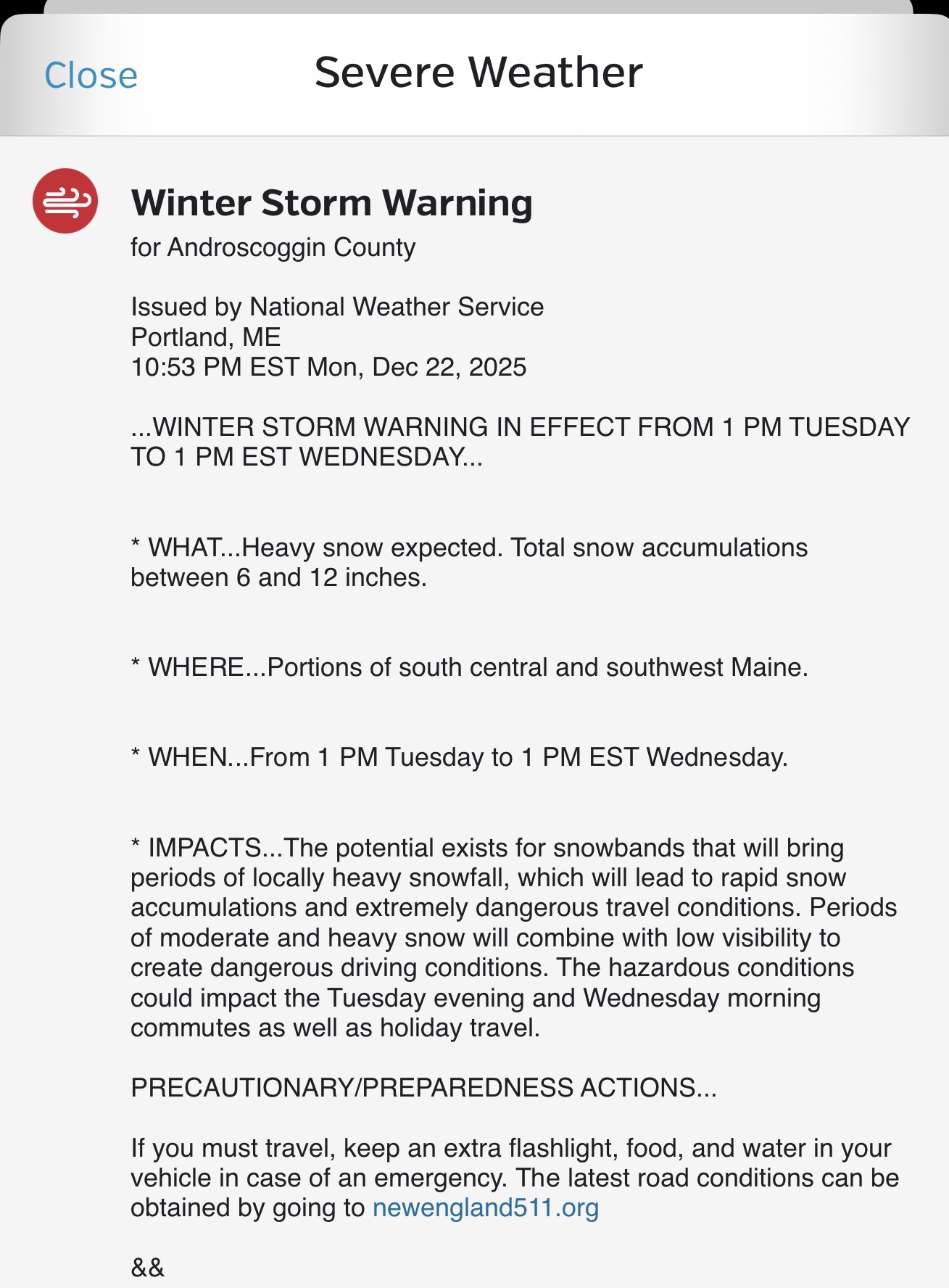Tap the 'for Androscoggin County' subtitle
Image resolution: width=949 pixels, height=1288 pixels.
pos(273,248)
